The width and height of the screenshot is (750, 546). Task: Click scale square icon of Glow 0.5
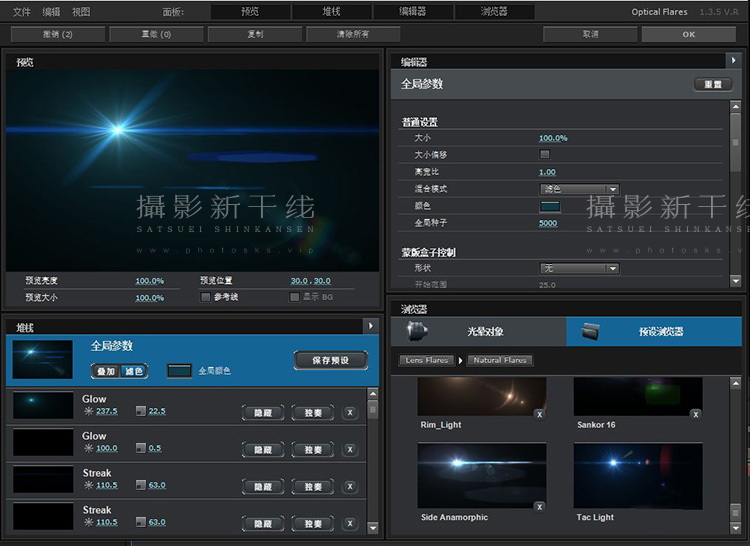[141, 448]
